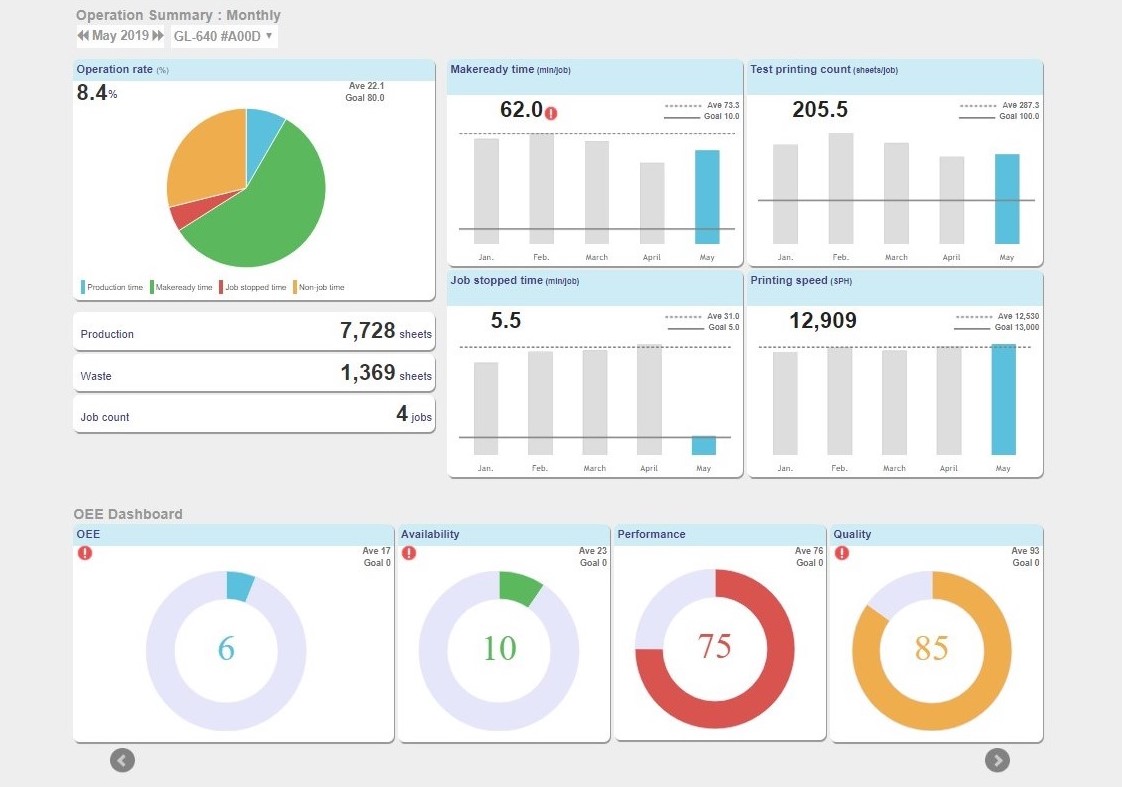This screenshot has width=1122, height=787.
Task: Click the 62.0 makeready time value
Action: (x=522, y=109)
